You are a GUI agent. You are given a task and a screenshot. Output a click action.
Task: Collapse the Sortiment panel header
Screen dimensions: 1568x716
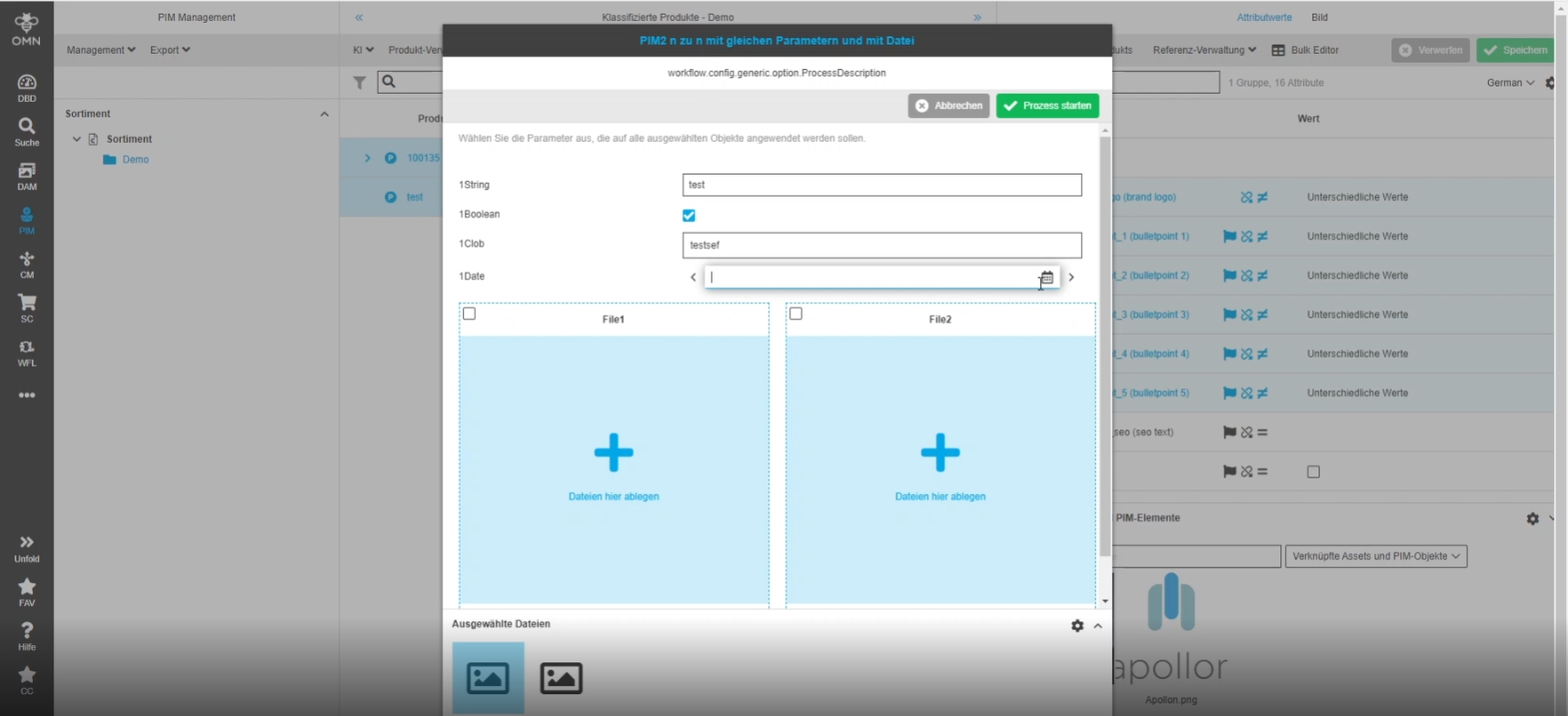tap(324, 115)
